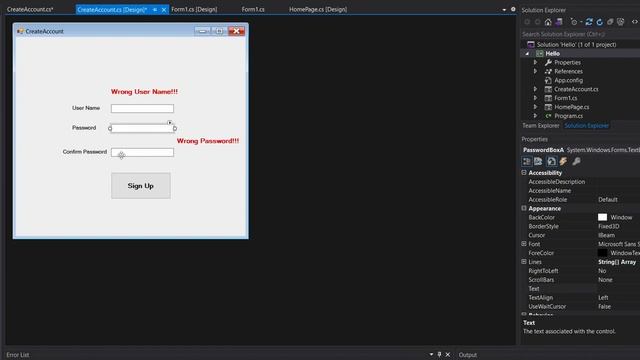Switch Properties to Categorized view
Viewport: 640px width, 360px height.
click(527, 162)
